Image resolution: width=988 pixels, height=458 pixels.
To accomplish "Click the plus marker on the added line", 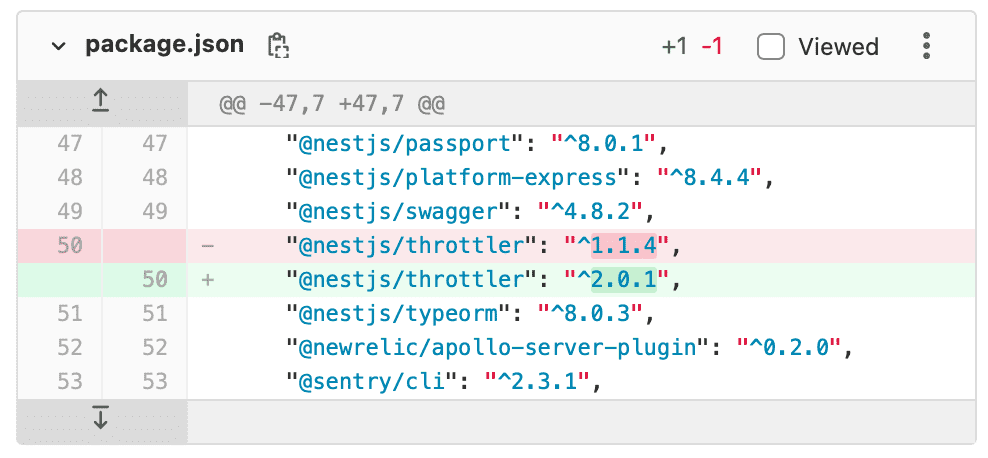I will [208, 280].
